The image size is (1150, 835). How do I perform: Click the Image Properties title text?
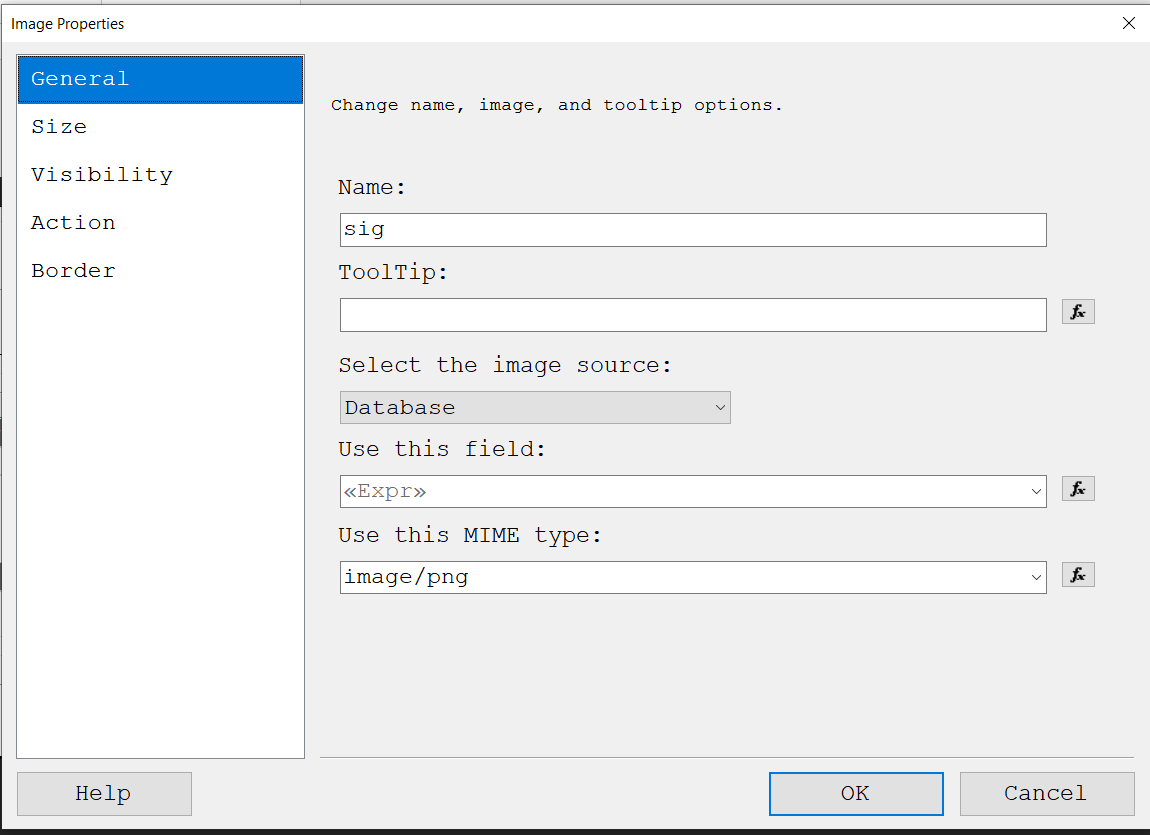[67, 23]
